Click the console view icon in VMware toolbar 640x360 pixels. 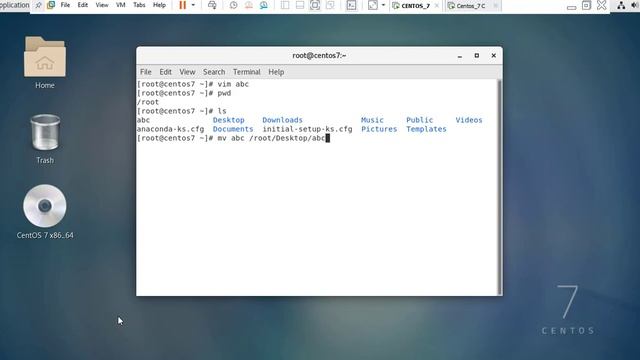coord(351,5)
